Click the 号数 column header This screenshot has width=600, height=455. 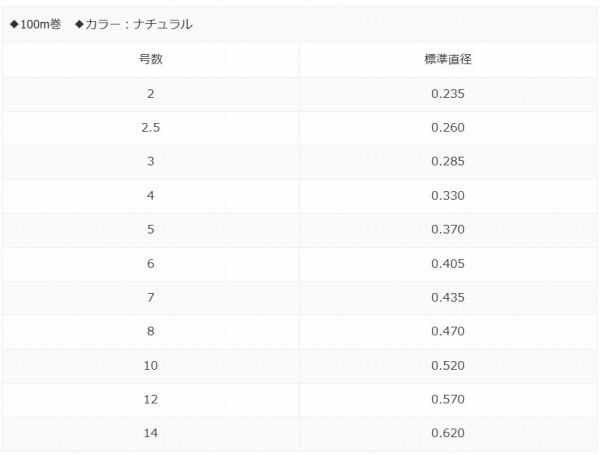pyautogui.click(x=150, y=59)
